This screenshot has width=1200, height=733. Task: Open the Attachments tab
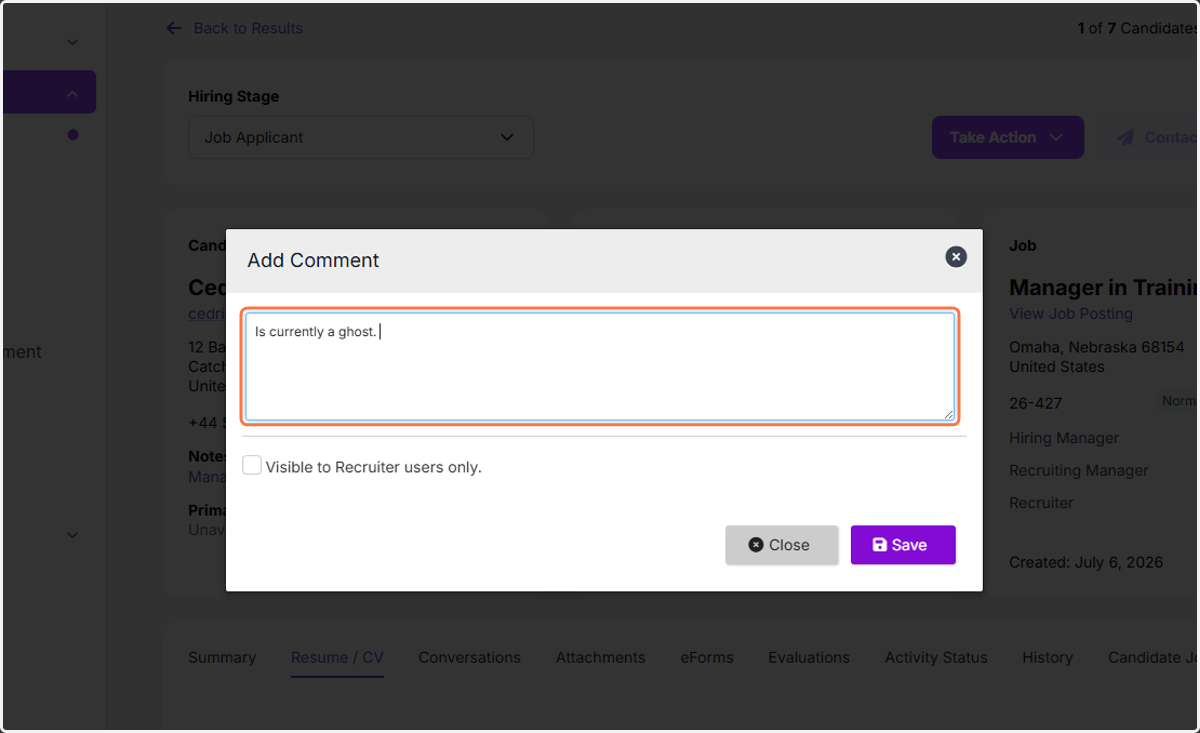(601, 657)
